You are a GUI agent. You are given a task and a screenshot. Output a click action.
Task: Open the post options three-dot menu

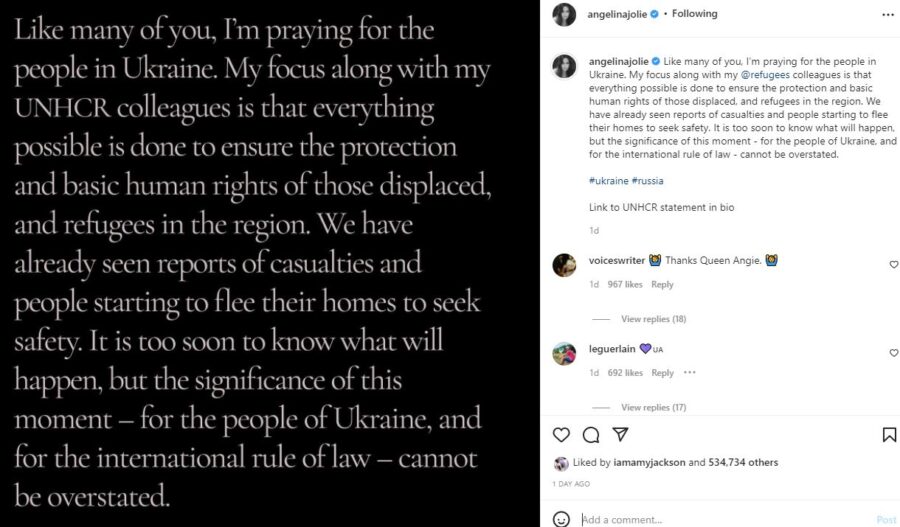[888, 14]
